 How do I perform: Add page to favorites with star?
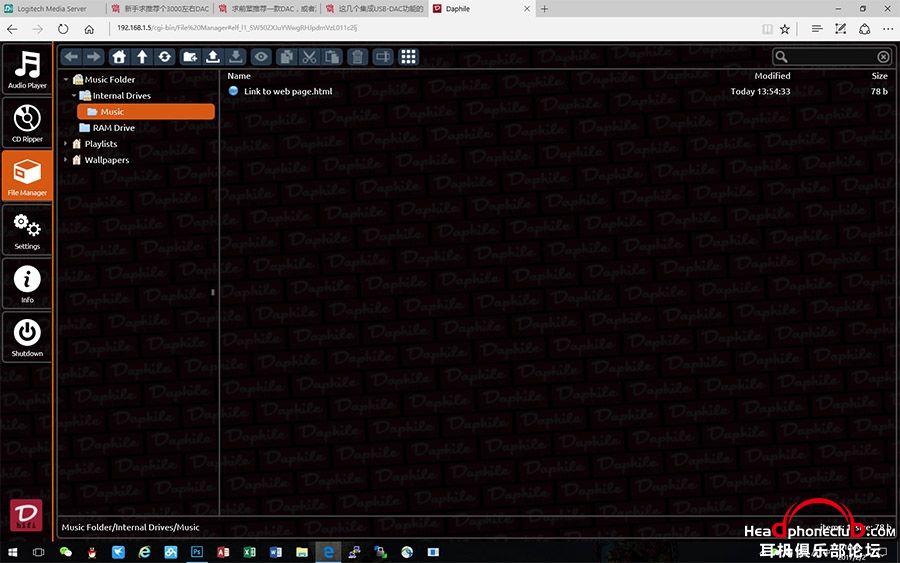pyautogui.click(x=785, y=29)
